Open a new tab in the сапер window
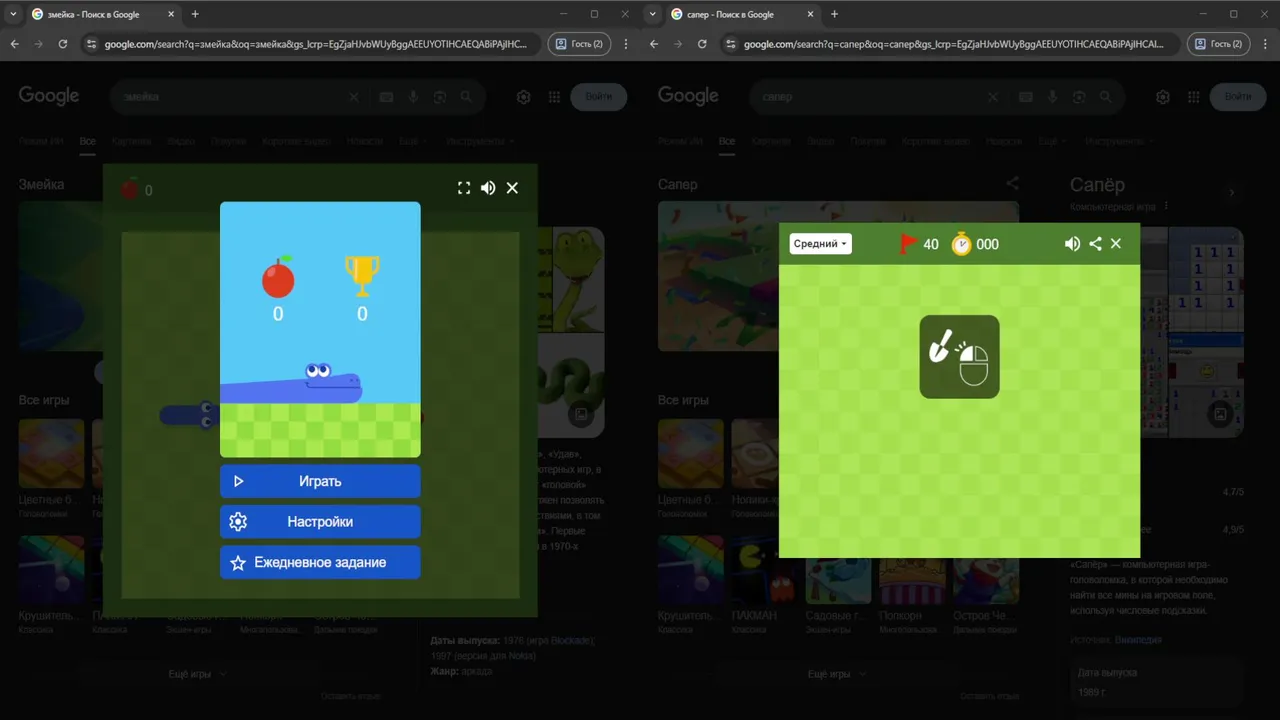The width and height of the screenshot is (1280, 720). [835, 14]
